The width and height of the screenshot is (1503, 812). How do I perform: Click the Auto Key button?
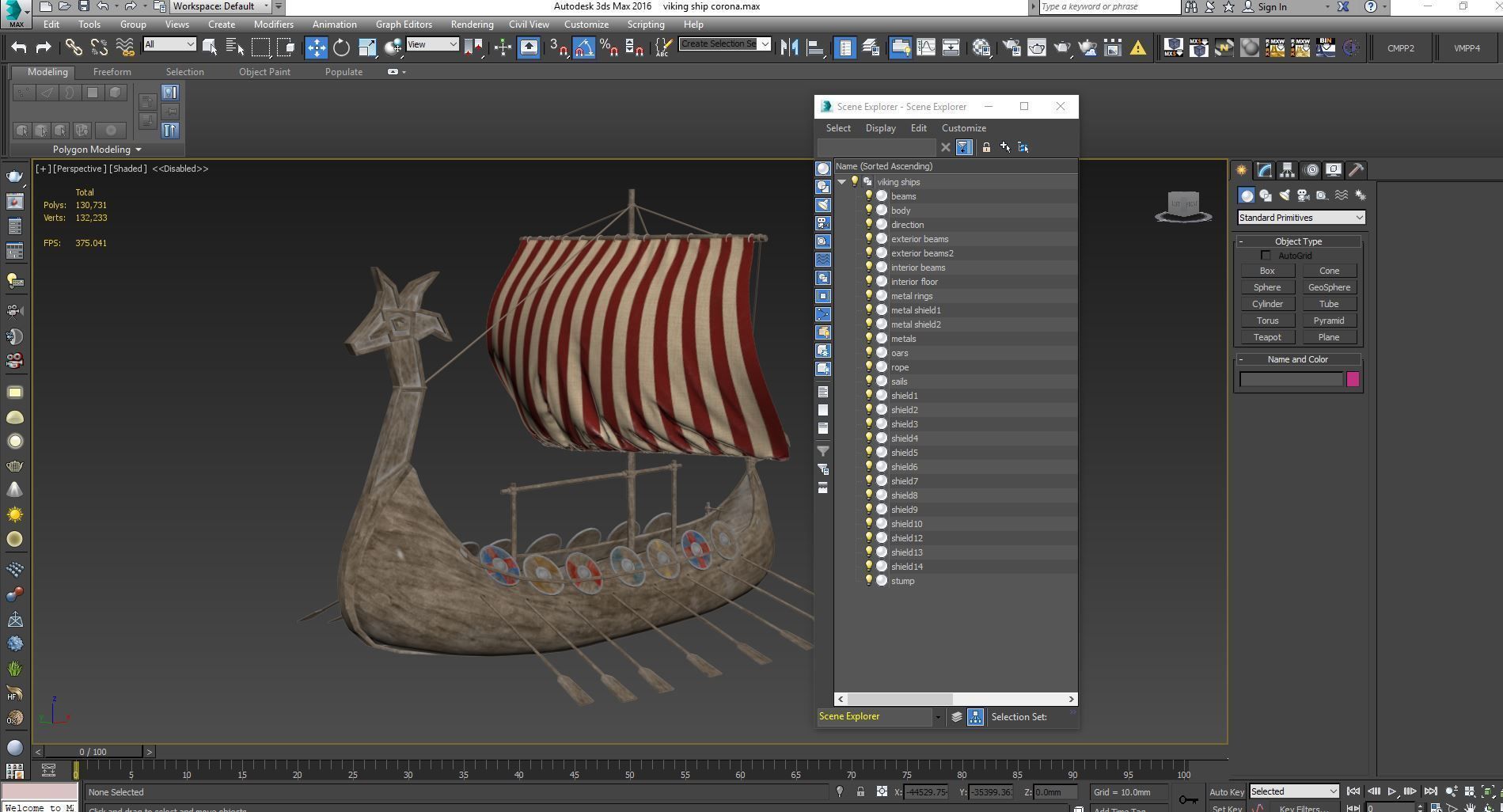click(1226, 792)
